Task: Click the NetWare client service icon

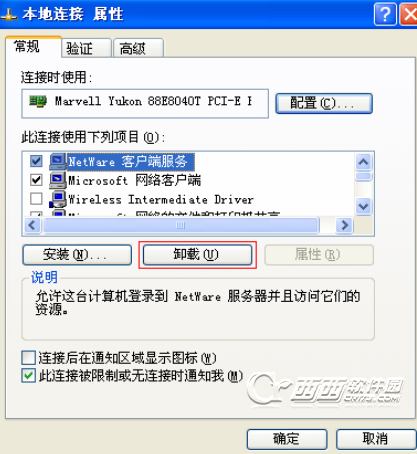Action: [x=58, y=162]
